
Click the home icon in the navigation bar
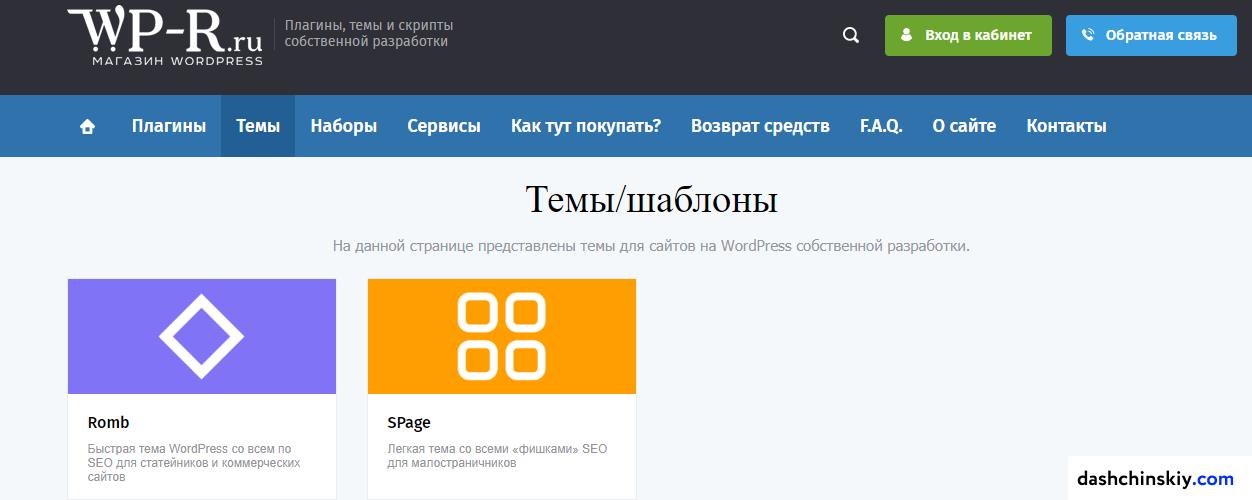(87, 126)
